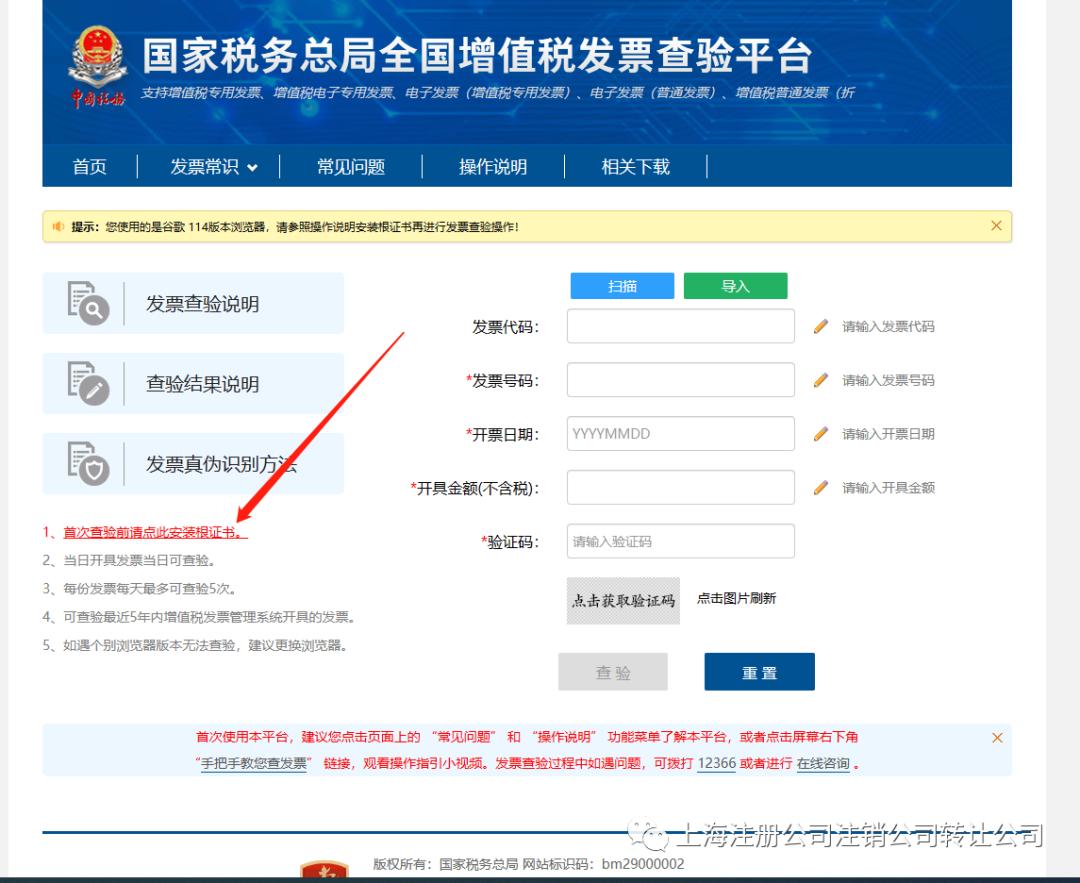Click the 扫描 button
Screen dimensions: 1080x883
[622, 285]
